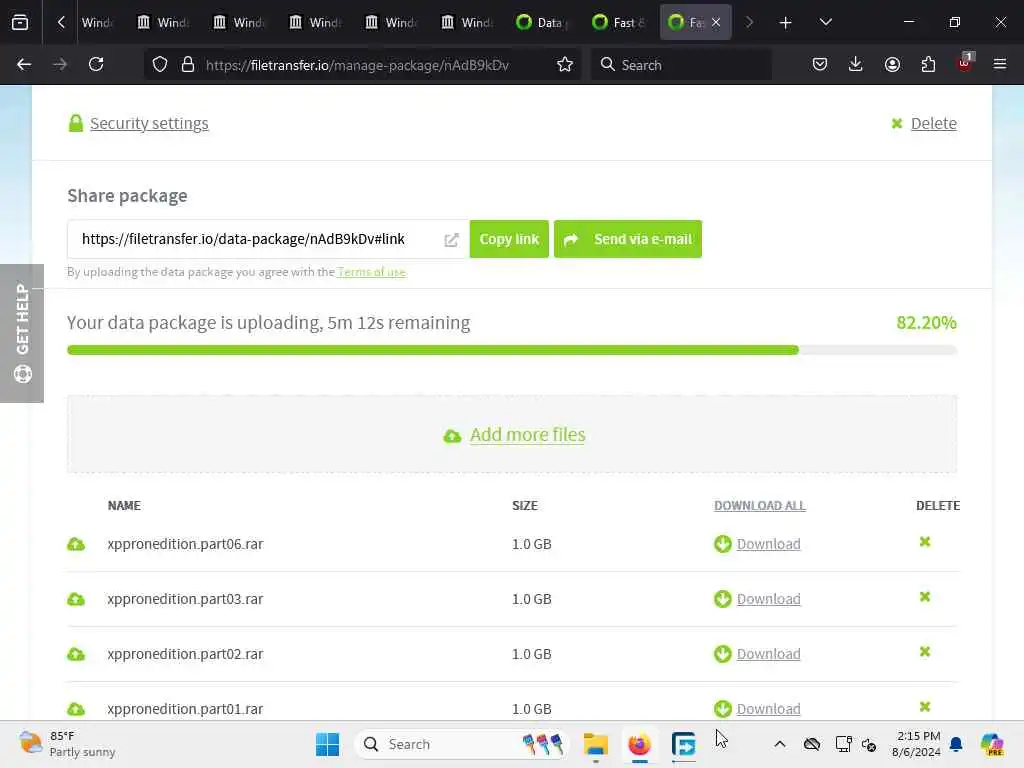Viewport: 1024px width, 768px height.
Task: Click DOWNLOAD ALL link
Action: (760, 505)
